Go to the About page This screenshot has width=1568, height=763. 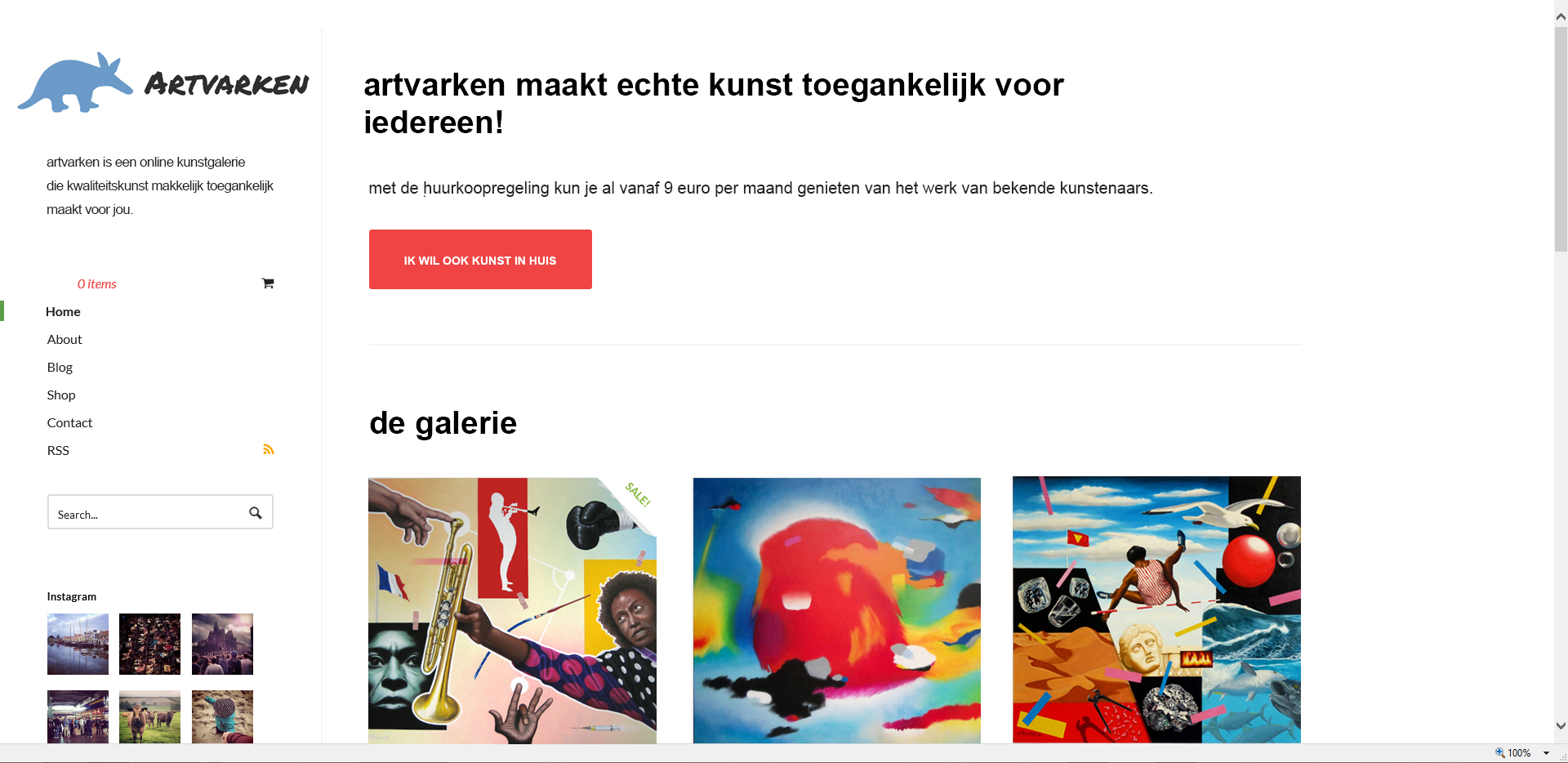[65, 340]
